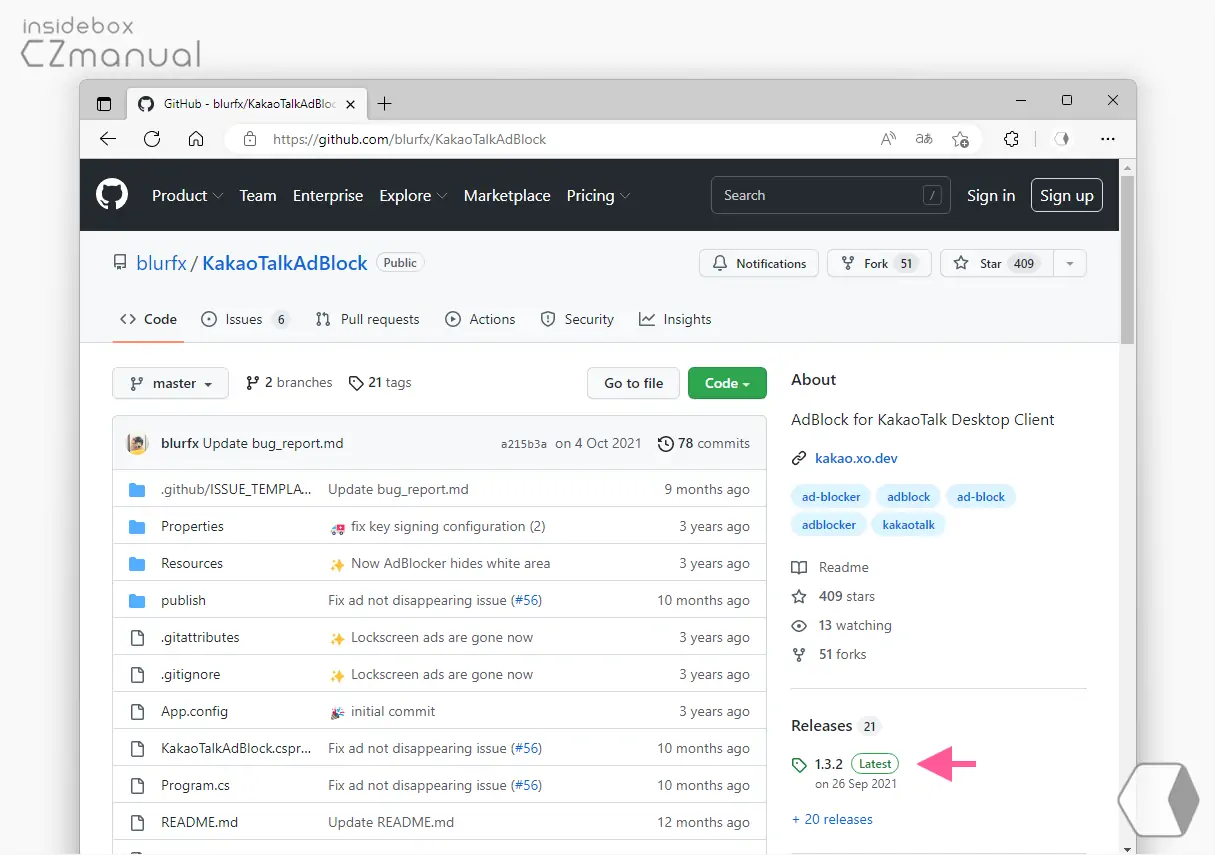Screen dimensions: 1215x855
Task: Switch to the Code tab
Action: pos(148,319)
